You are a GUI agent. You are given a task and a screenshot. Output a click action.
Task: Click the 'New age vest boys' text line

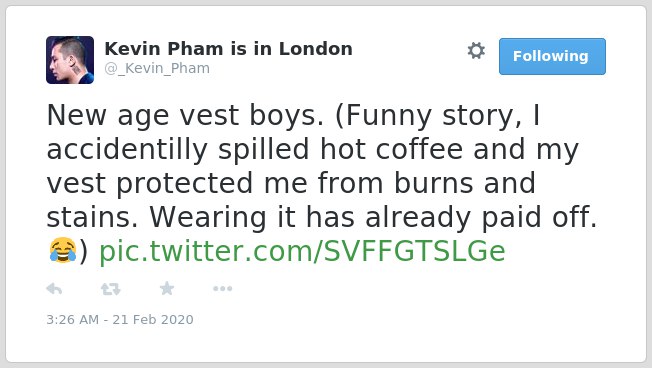point(185,115)
